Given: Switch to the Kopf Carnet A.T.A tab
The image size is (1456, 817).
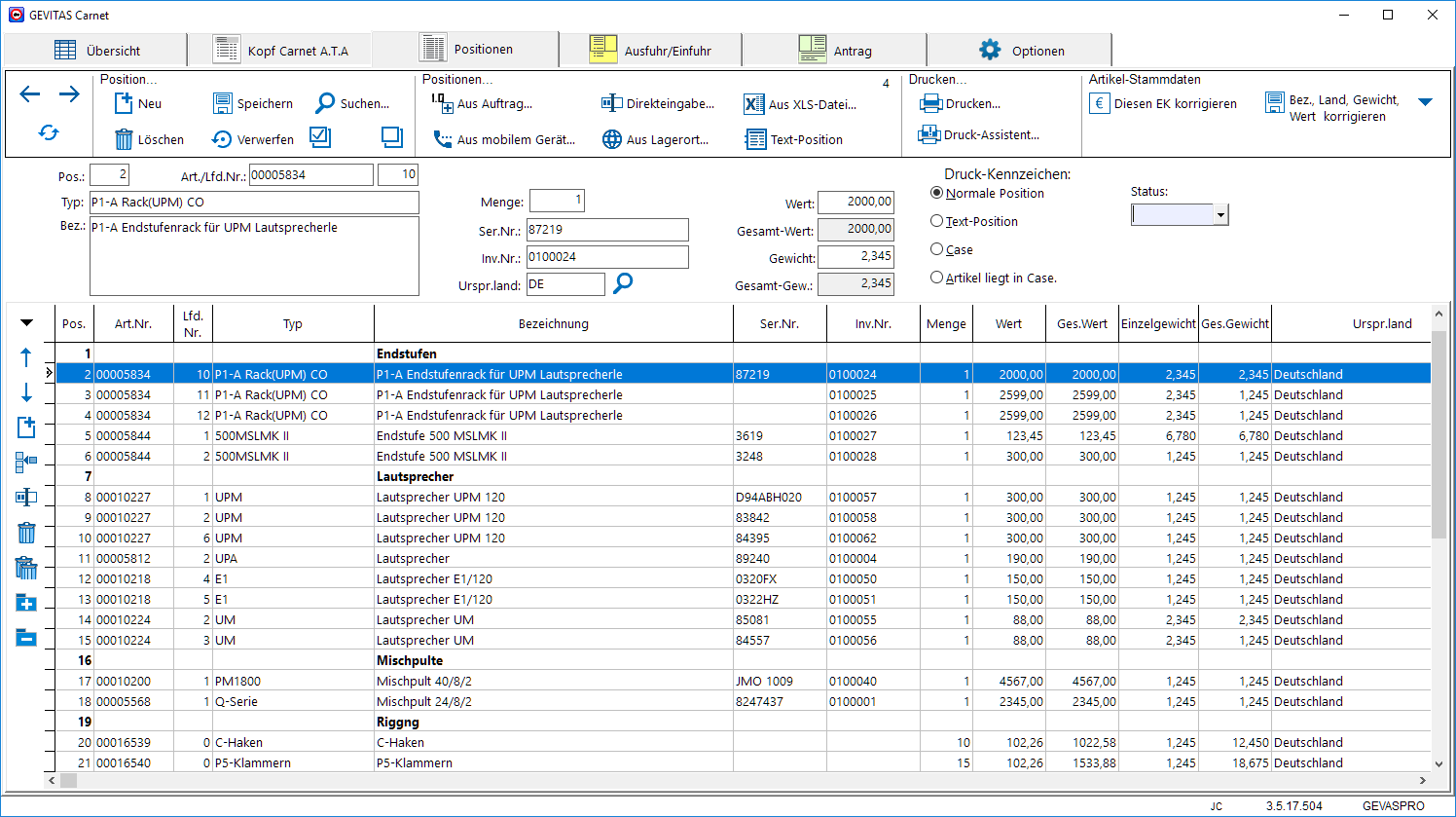Looking at the screenshot, I should pos(279,51).
